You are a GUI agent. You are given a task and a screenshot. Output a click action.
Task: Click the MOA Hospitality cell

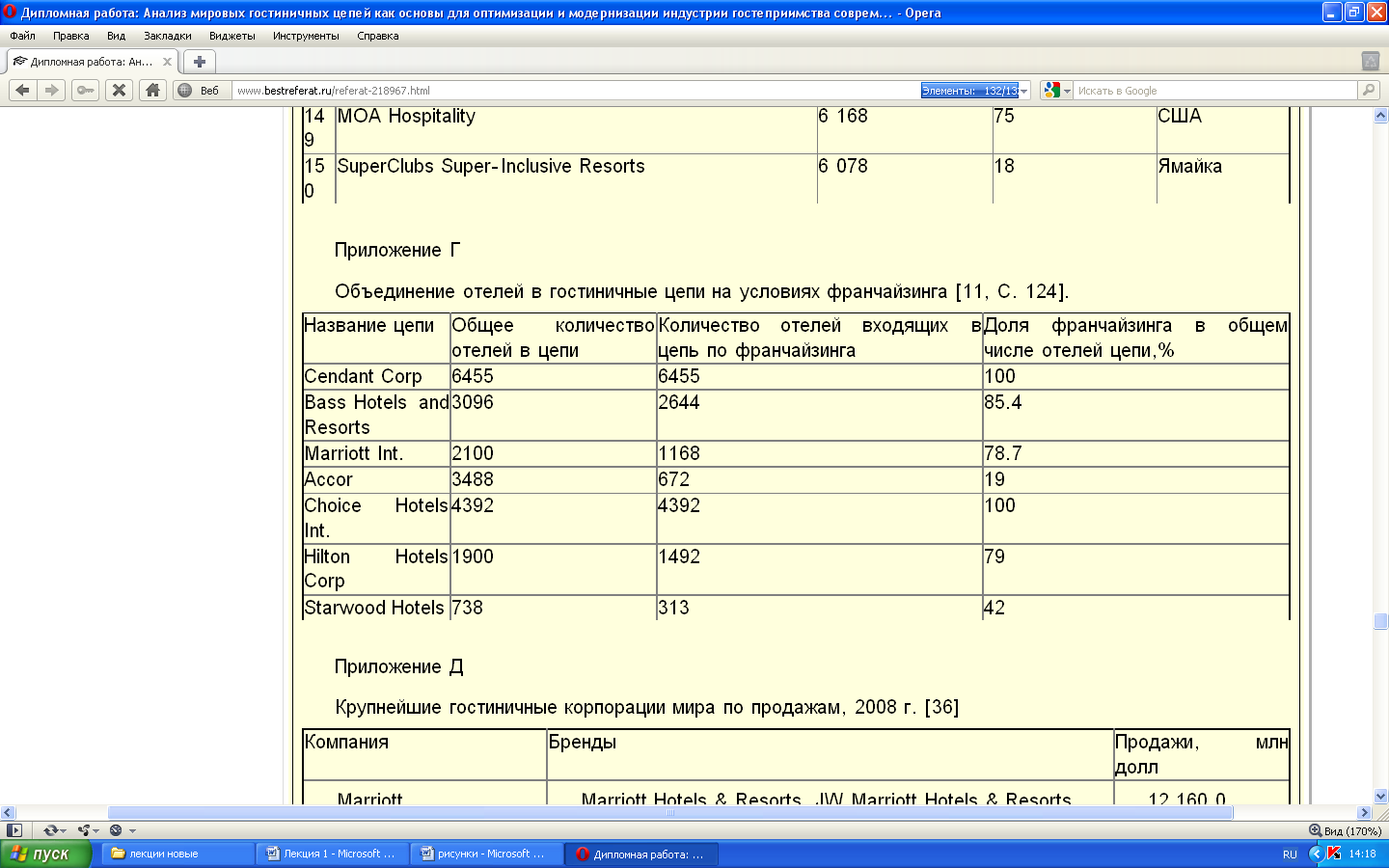point(576,128)
